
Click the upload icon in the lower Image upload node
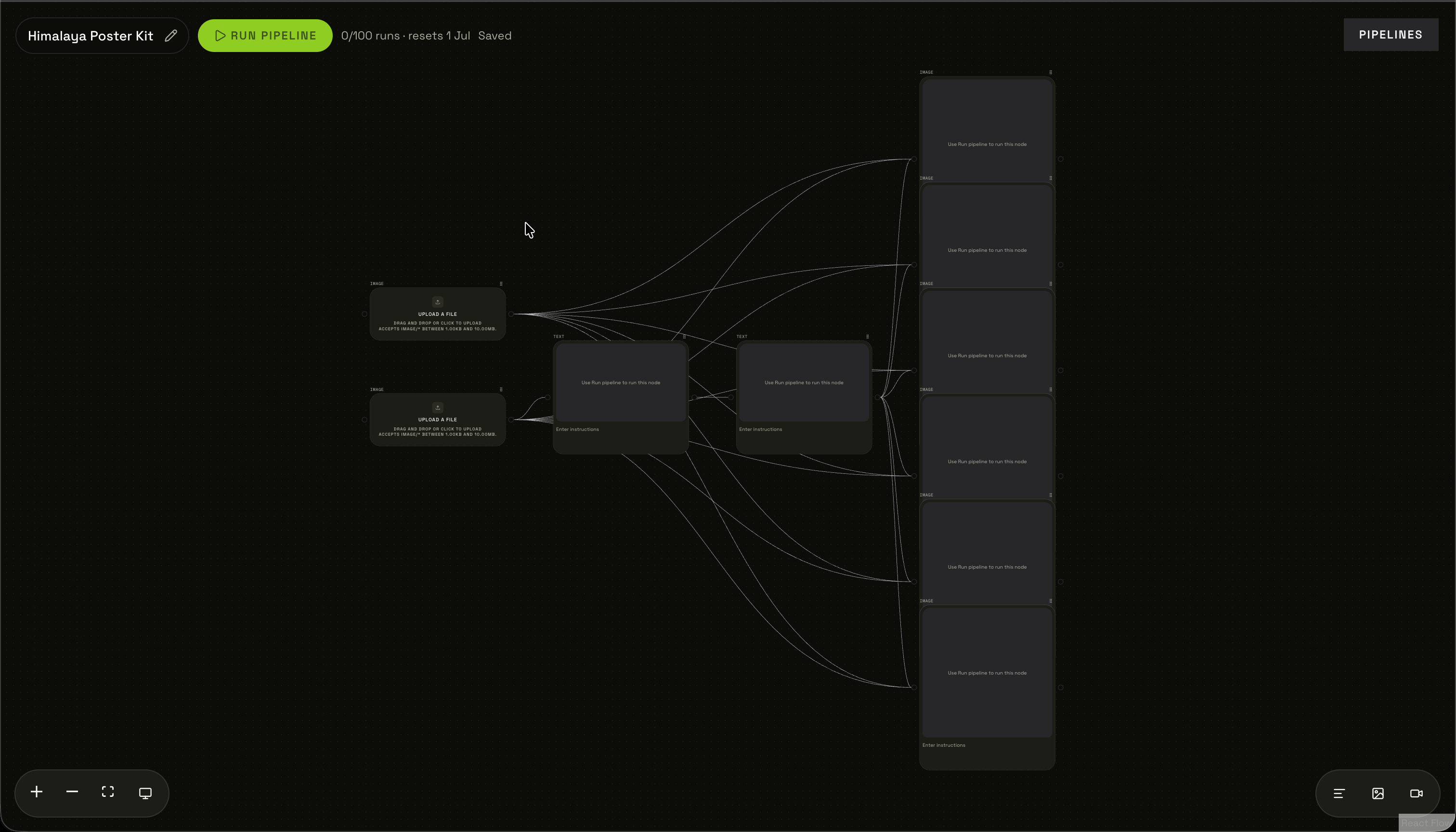coord(438,407)
